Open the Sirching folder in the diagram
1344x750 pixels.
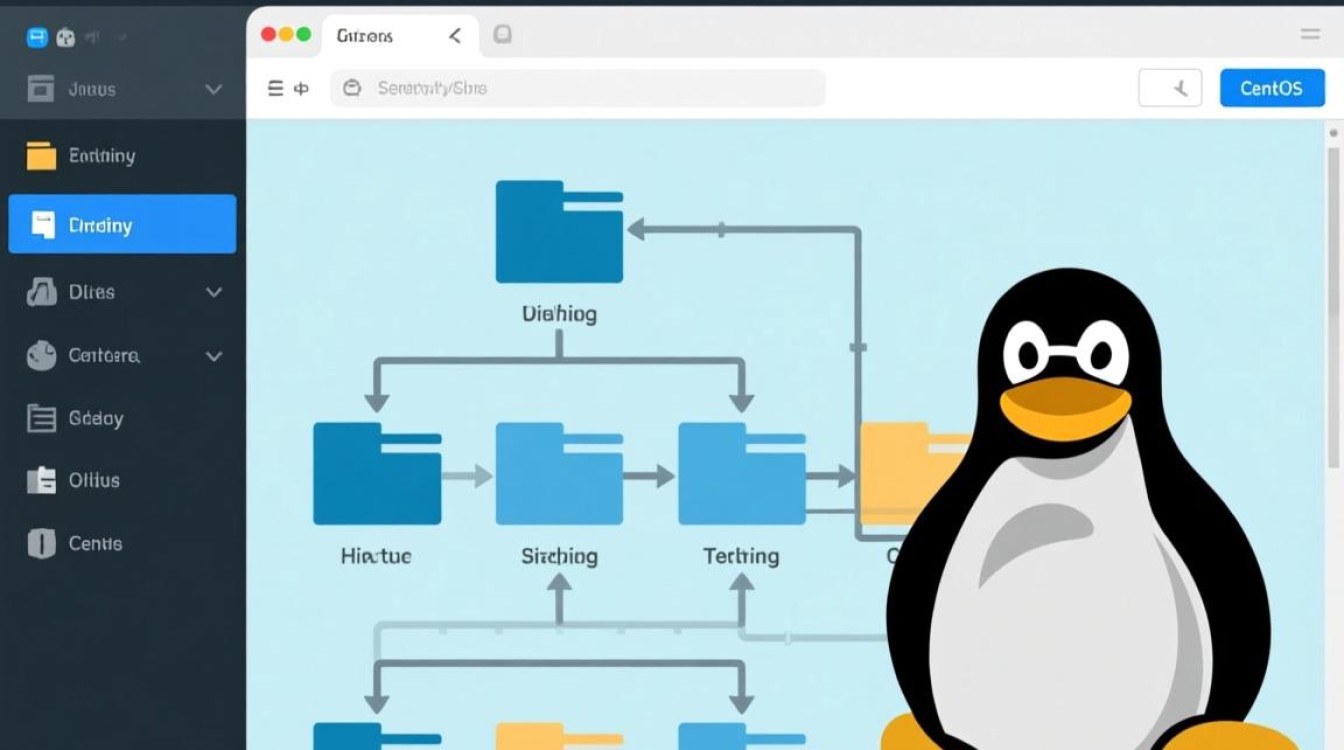(559, 473)
